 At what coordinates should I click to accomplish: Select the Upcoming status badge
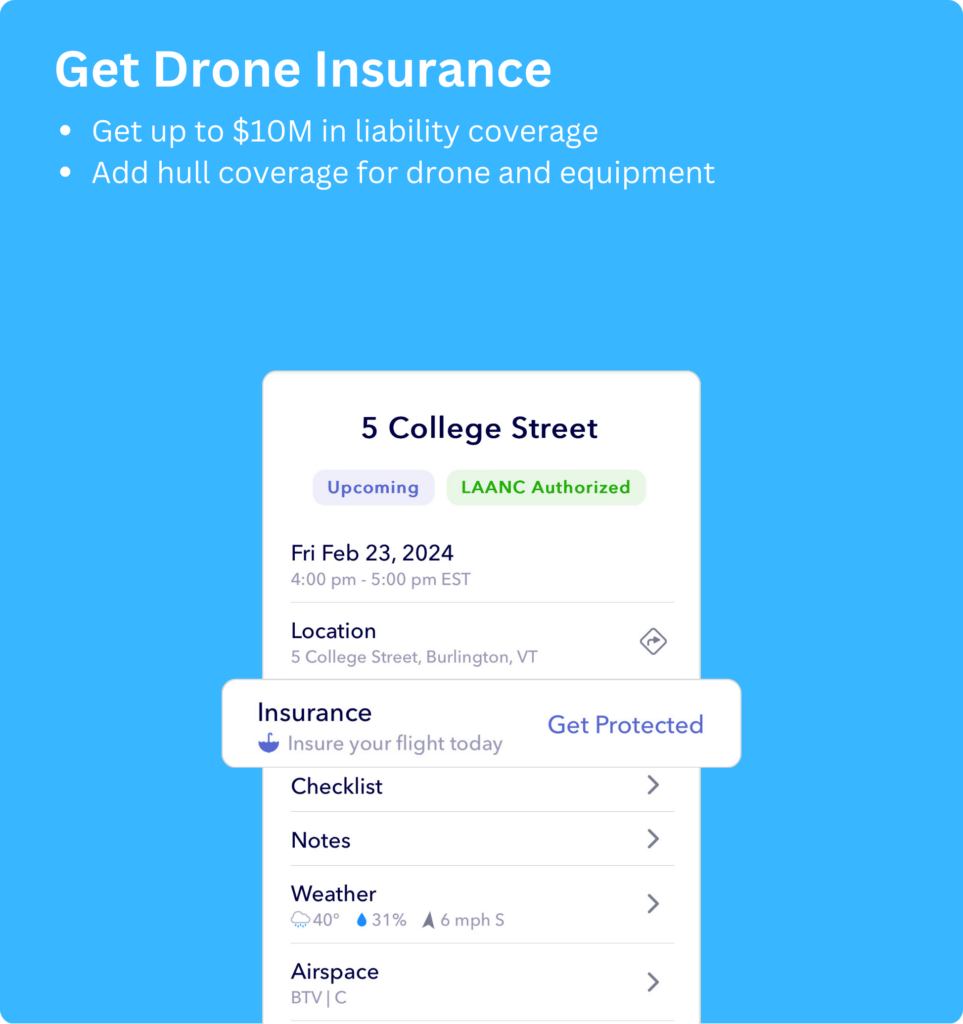[373, 487]
